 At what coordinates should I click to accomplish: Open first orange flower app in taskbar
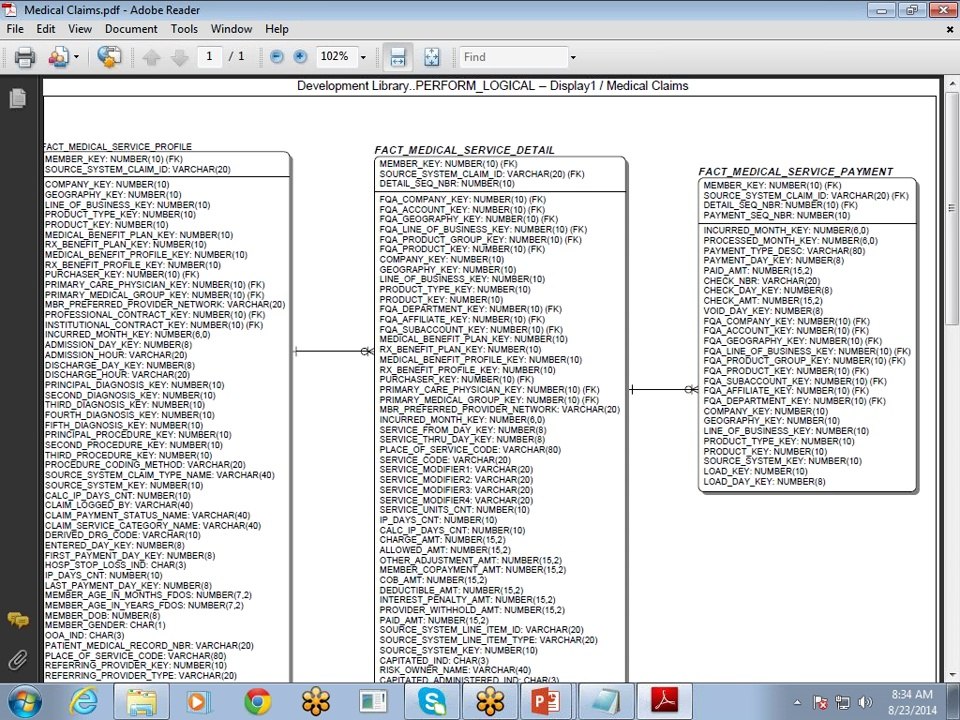pos(316,701)
